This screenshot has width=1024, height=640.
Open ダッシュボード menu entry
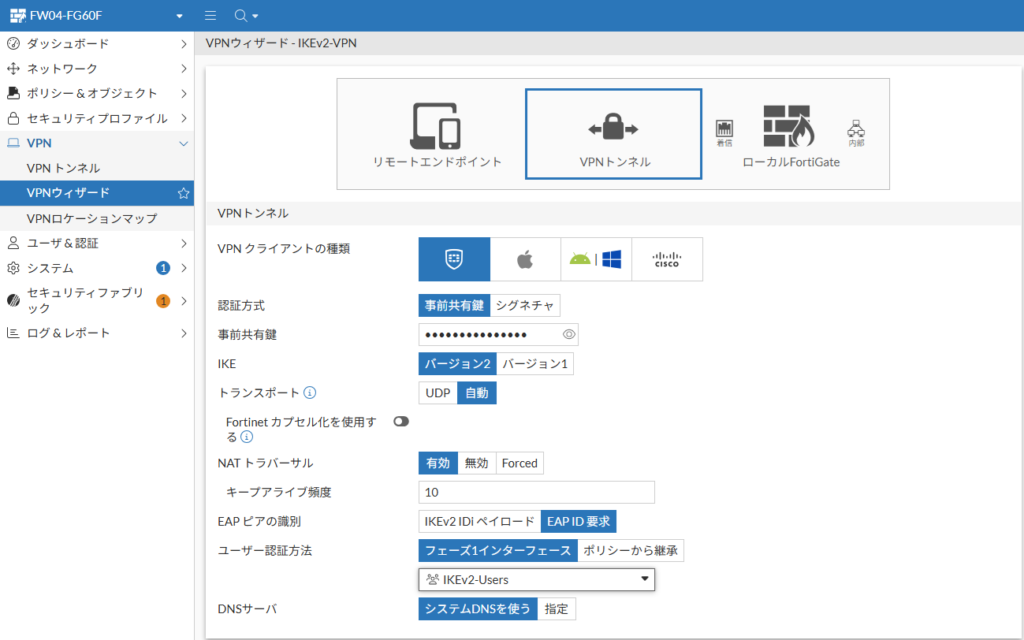pyautogui.click(x=97, y=44)
